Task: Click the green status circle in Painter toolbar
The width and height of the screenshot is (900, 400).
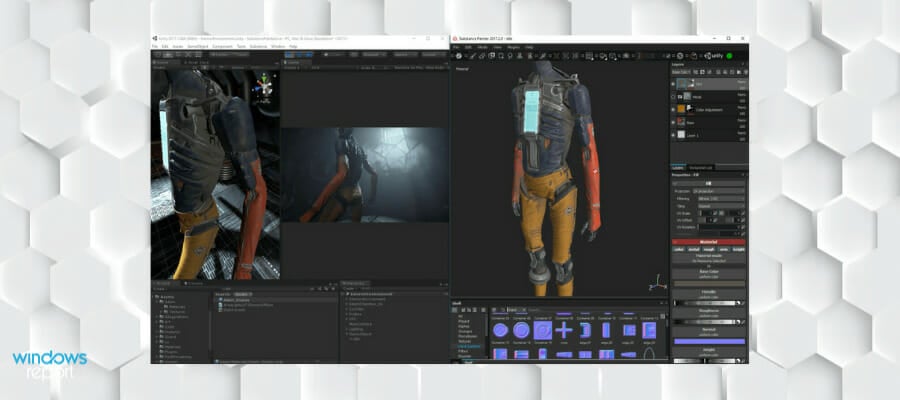Action: click(x=729, y=56)
